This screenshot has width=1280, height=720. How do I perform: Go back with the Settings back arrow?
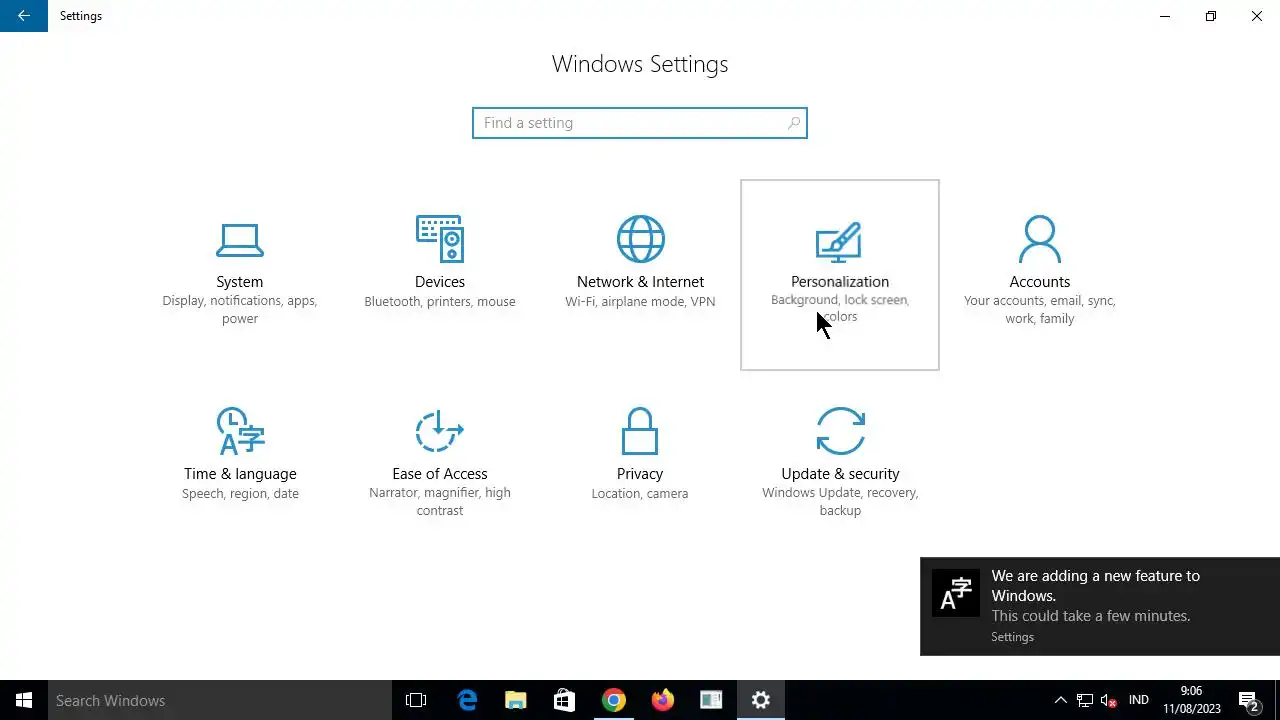[24, 16]
